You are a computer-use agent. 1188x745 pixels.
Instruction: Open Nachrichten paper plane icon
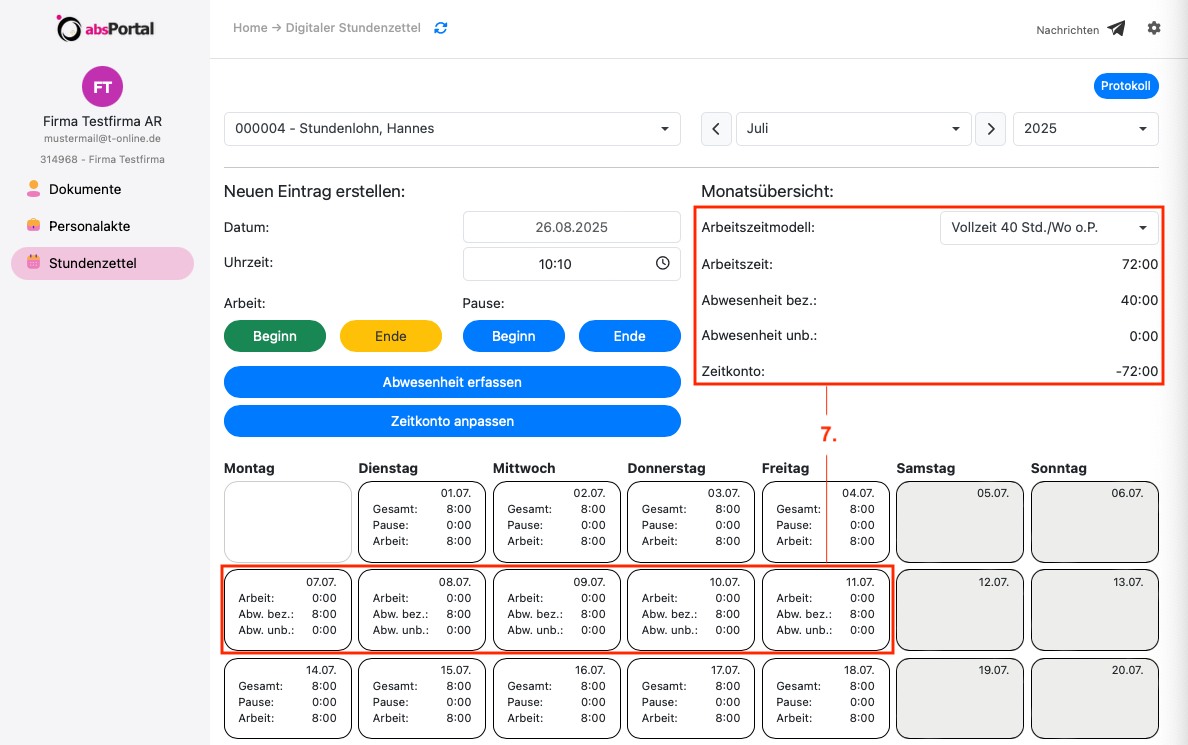click(x=1116, y=29)
